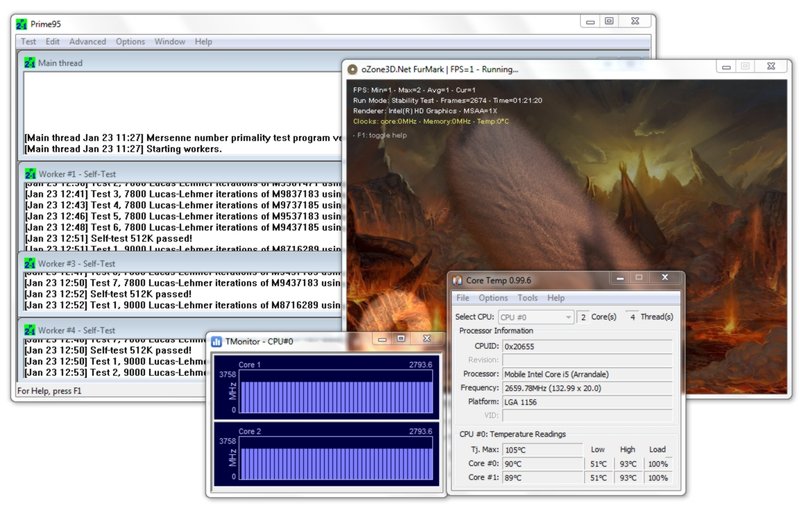Open the Window menu in Prime95
800x507 pixels.
pyautogui.click(x=170, y=42)
